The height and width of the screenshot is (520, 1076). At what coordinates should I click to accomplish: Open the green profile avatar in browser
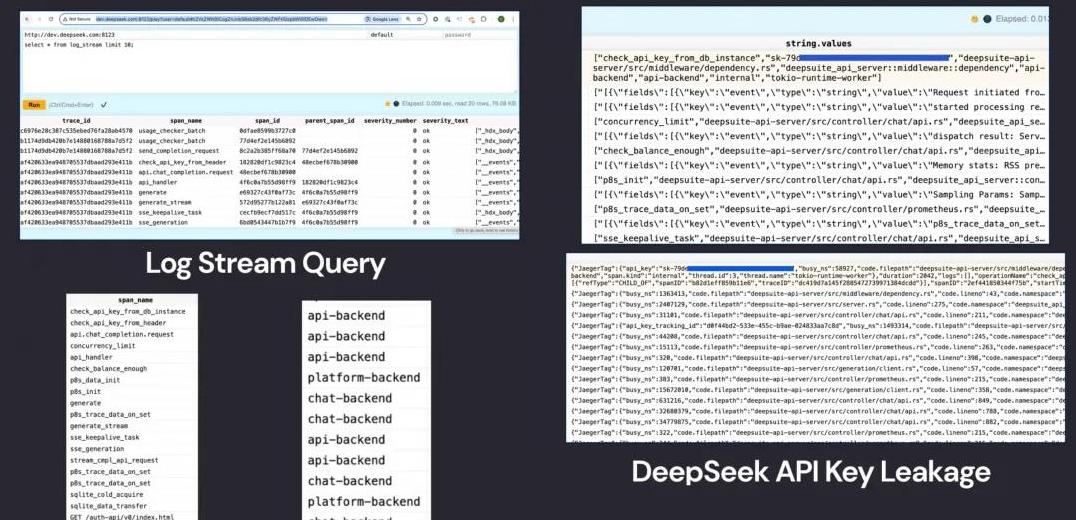click(501, 19)
